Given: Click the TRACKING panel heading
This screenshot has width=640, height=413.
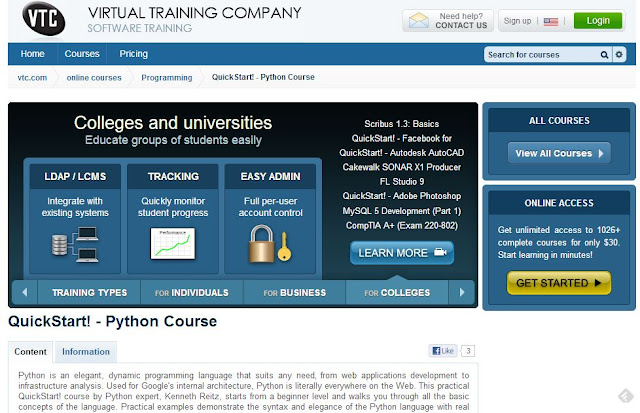Looking at the screenshot, I should click(173, 176).
